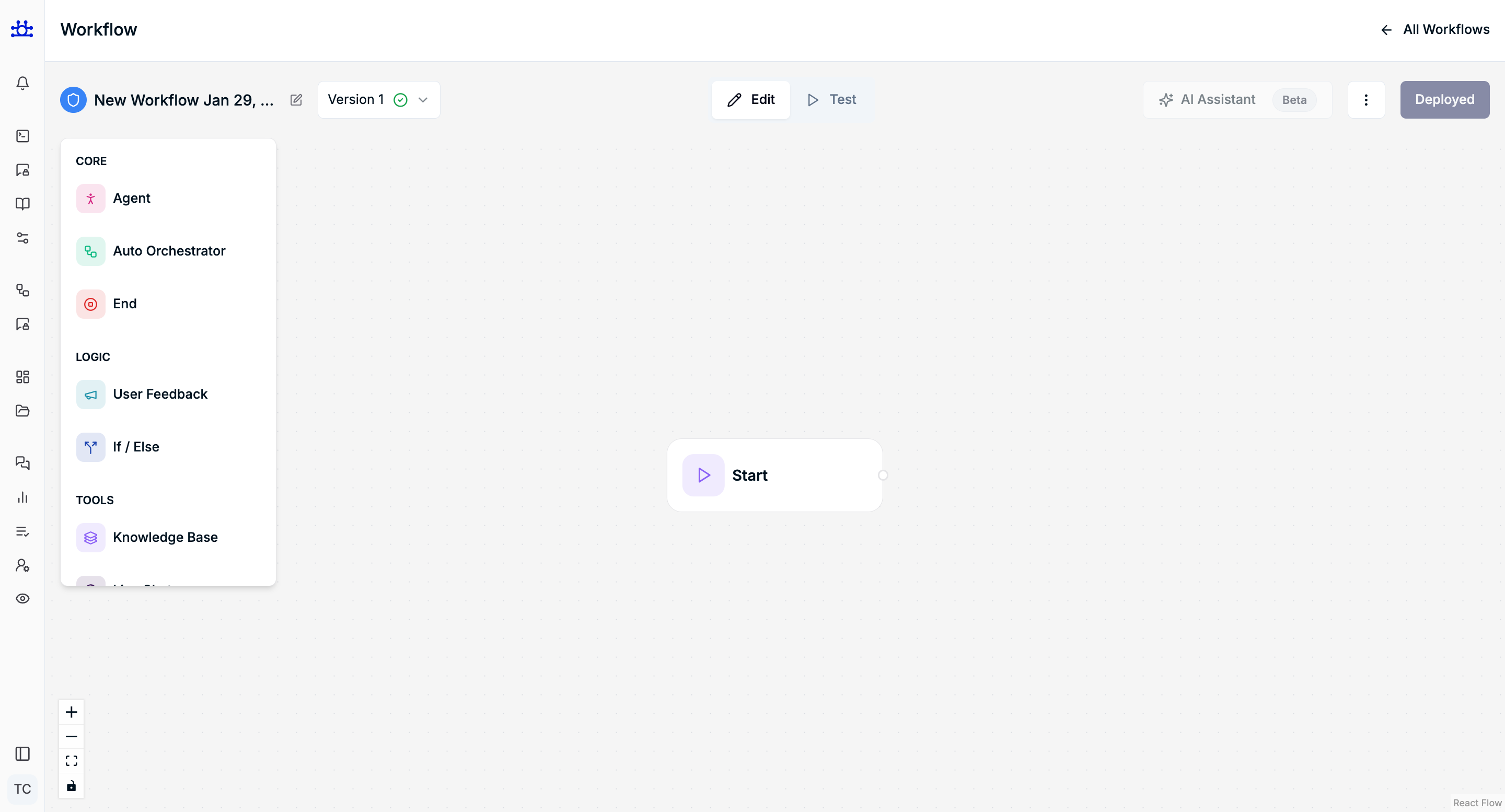Zoom in on the canvas

[x=71, y=712]
